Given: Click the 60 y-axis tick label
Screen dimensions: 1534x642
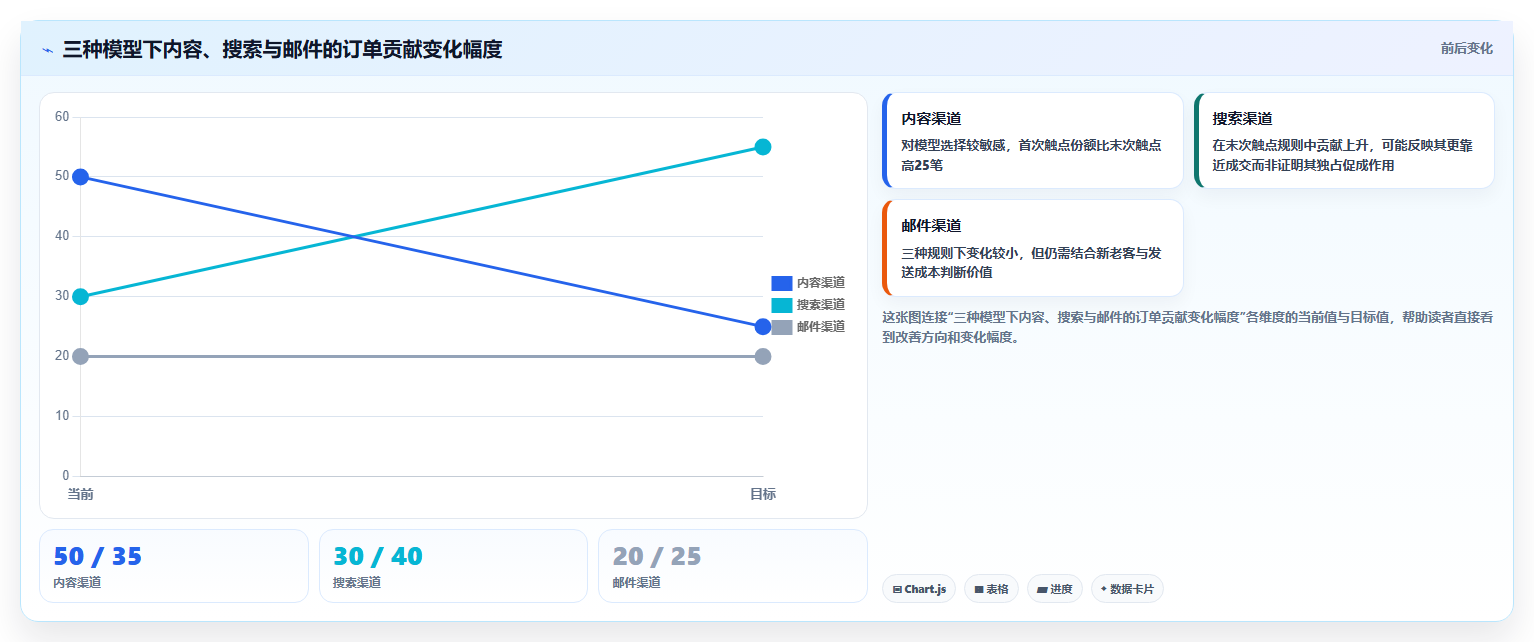Looking at the screenshot, I should pos(62,117).
